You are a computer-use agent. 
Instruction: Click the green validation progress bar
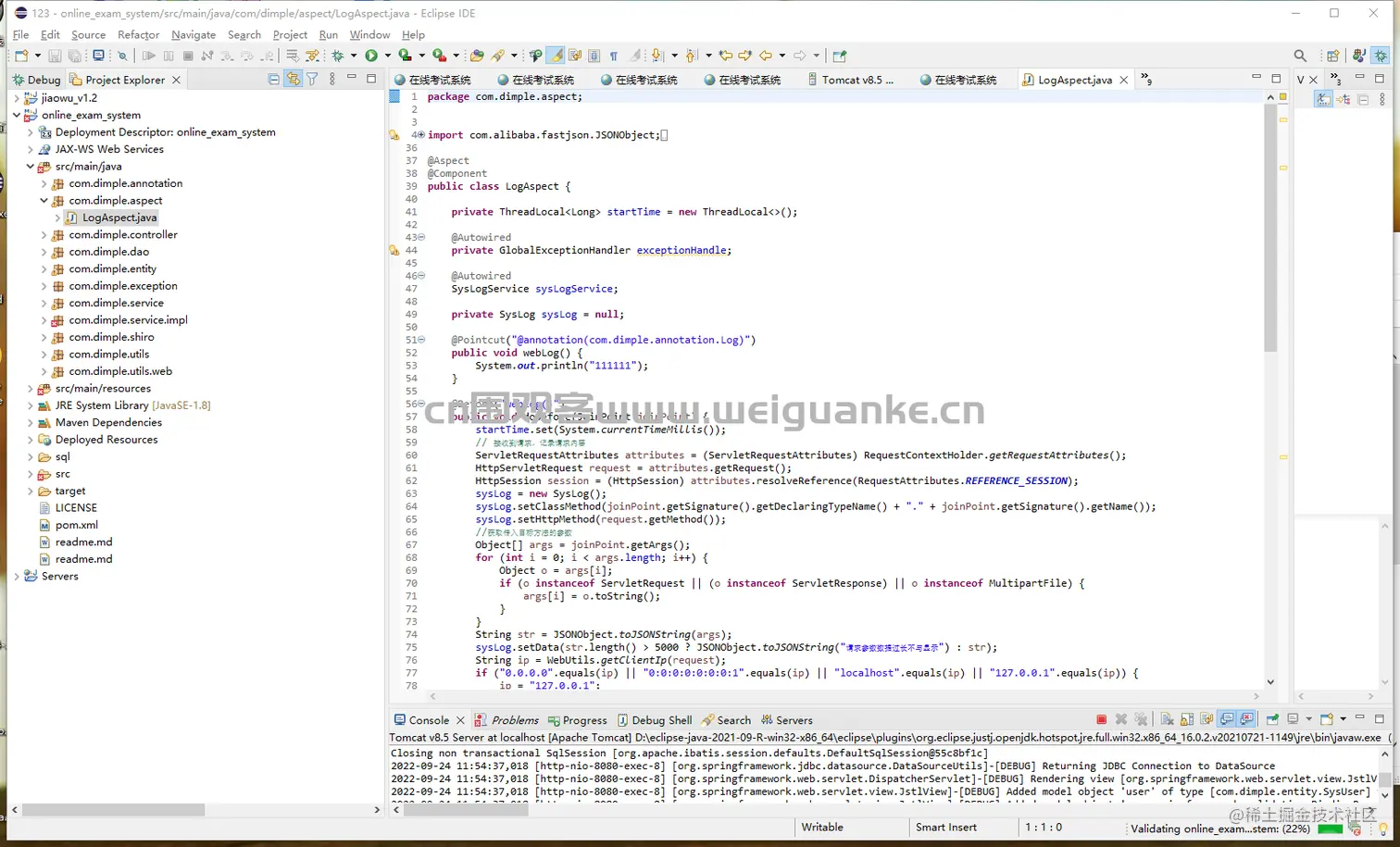pyautogui.click(x=1331, y=828)
